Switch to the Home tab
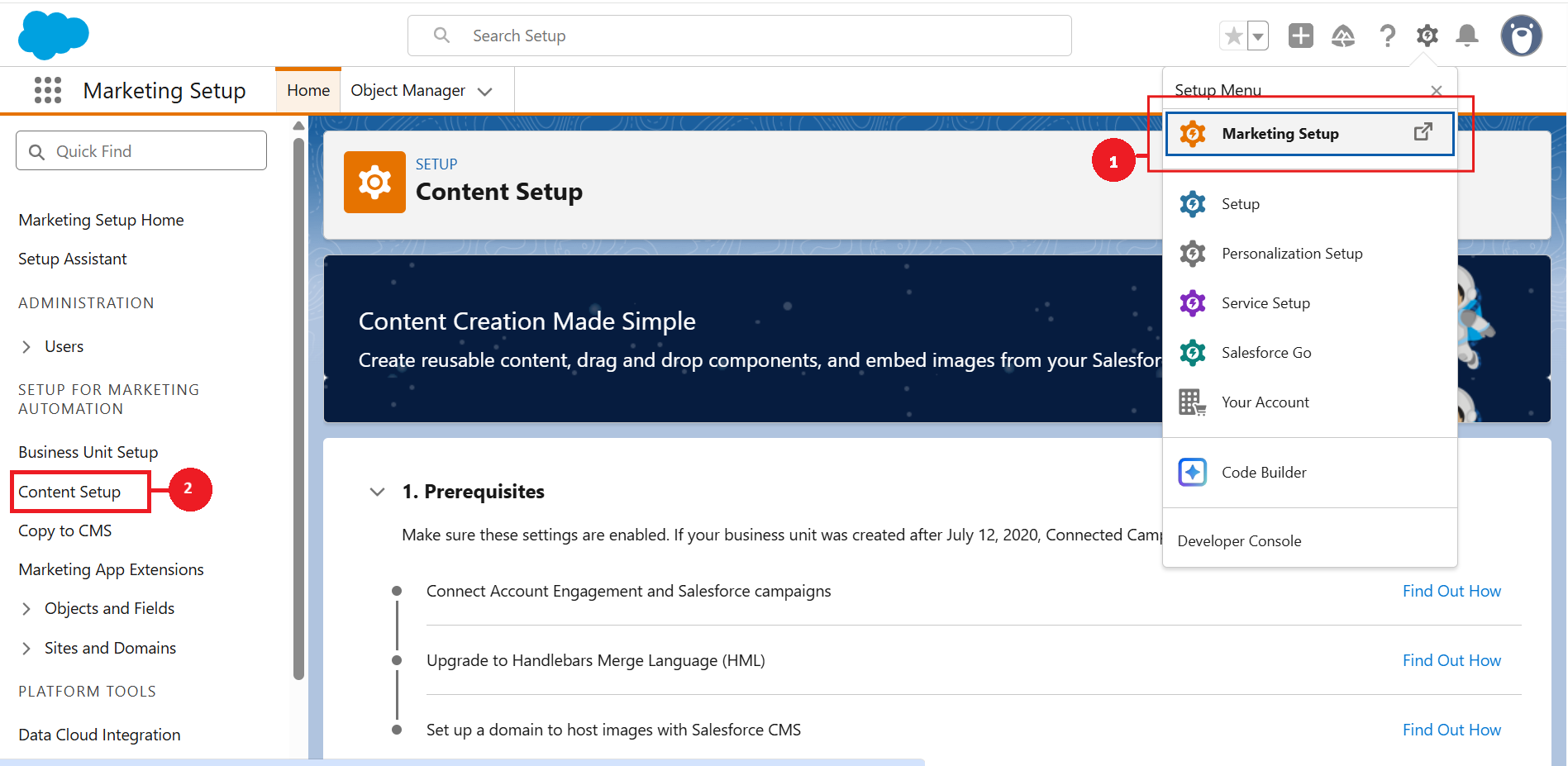 (308, 90)
